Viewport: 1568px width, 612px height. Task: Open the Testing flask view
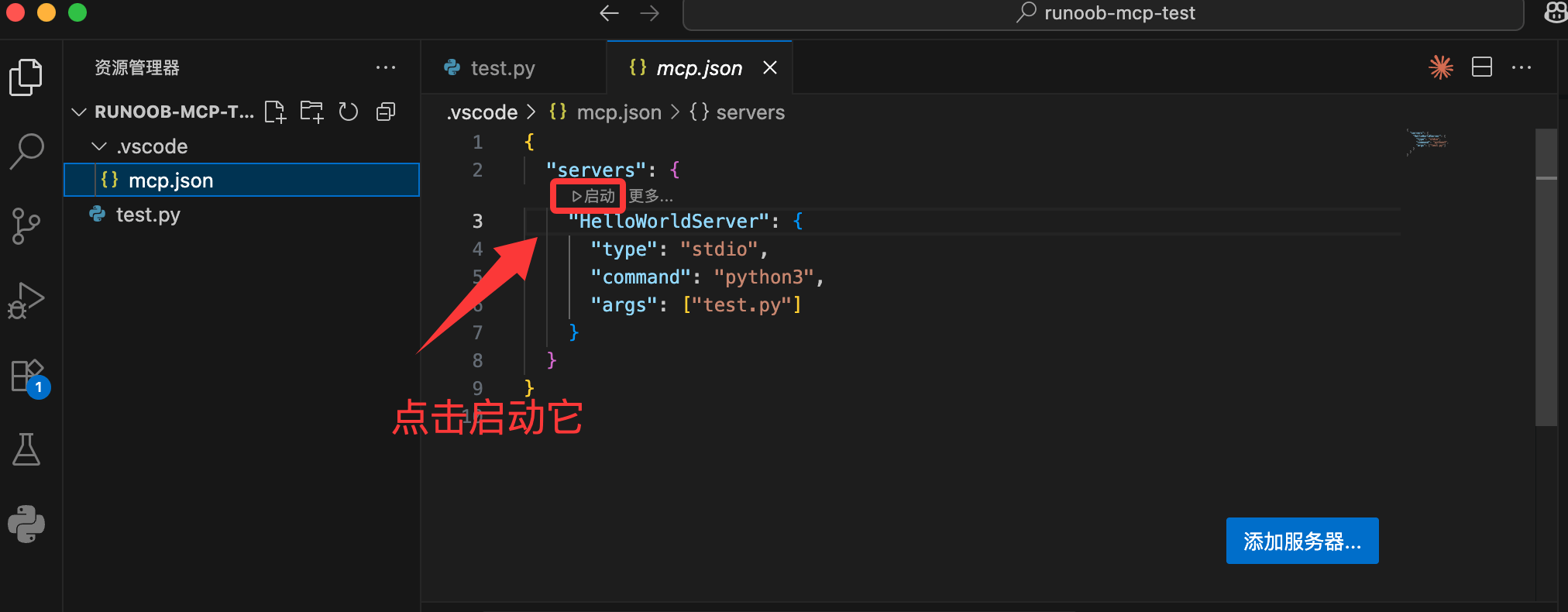tap(26, 449)
